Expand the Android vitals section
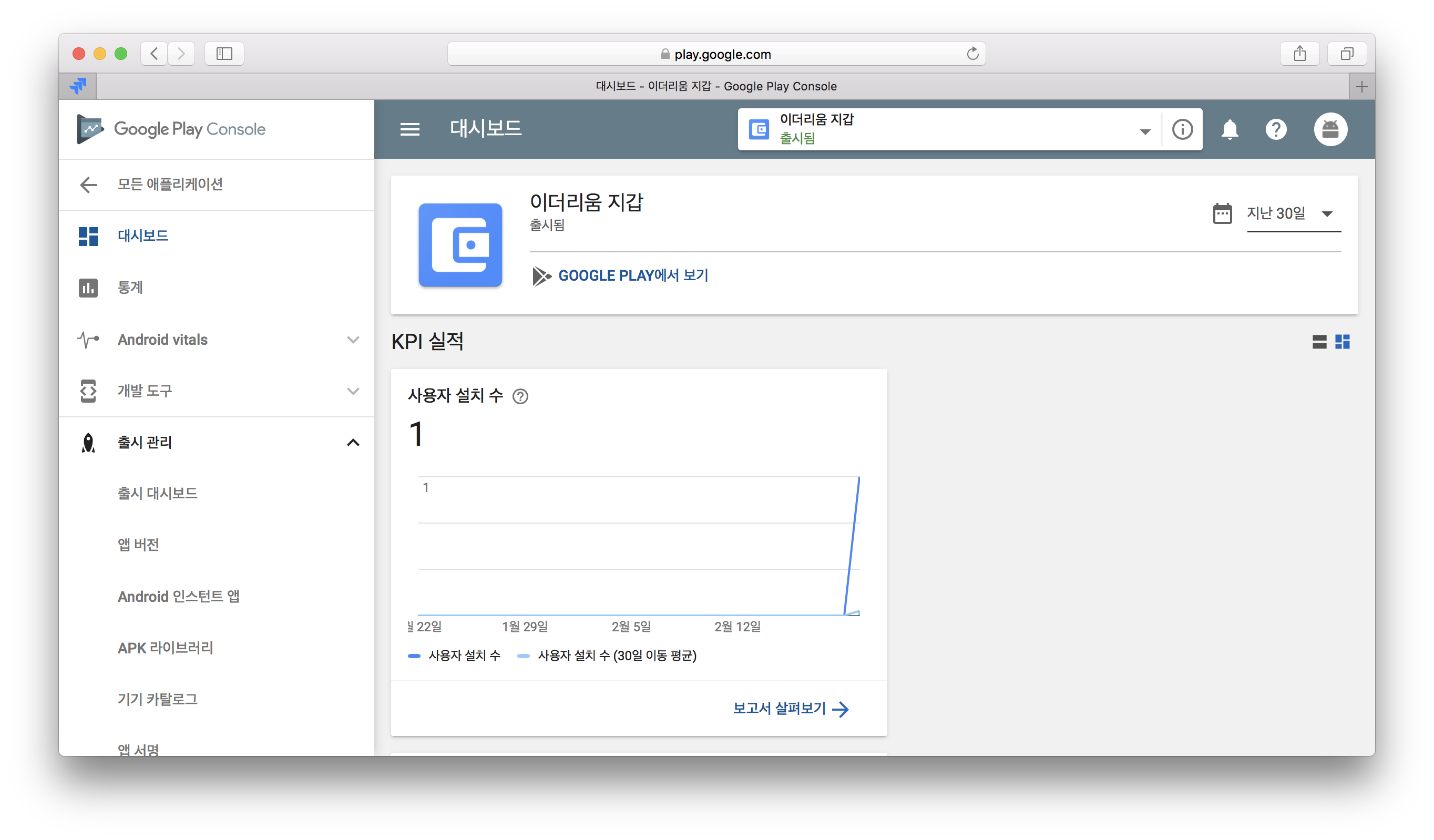1434x840 pixels. [353, 340]
